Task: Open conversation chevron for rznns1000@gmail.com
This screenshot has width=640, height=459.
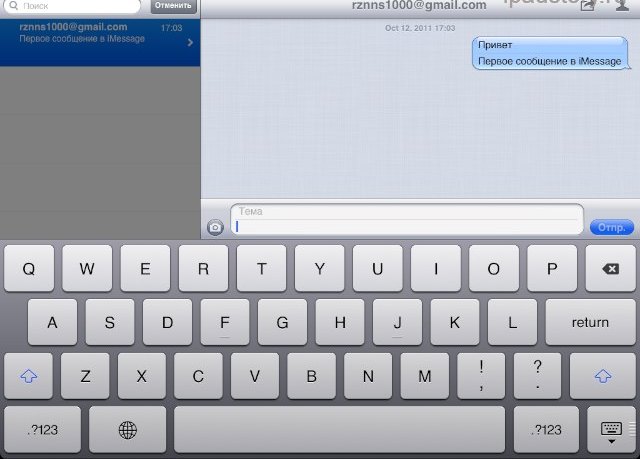Action: [x=190, y=42]
